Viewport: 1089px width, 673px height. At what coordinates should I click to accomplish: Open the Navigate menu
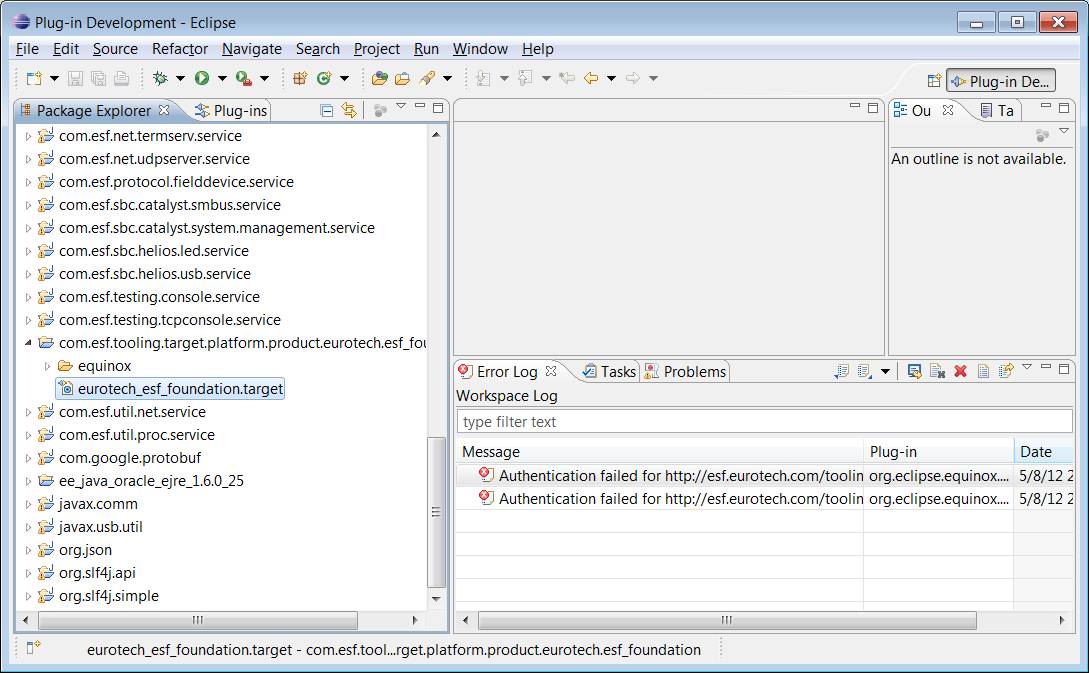[x=251, y=49]
